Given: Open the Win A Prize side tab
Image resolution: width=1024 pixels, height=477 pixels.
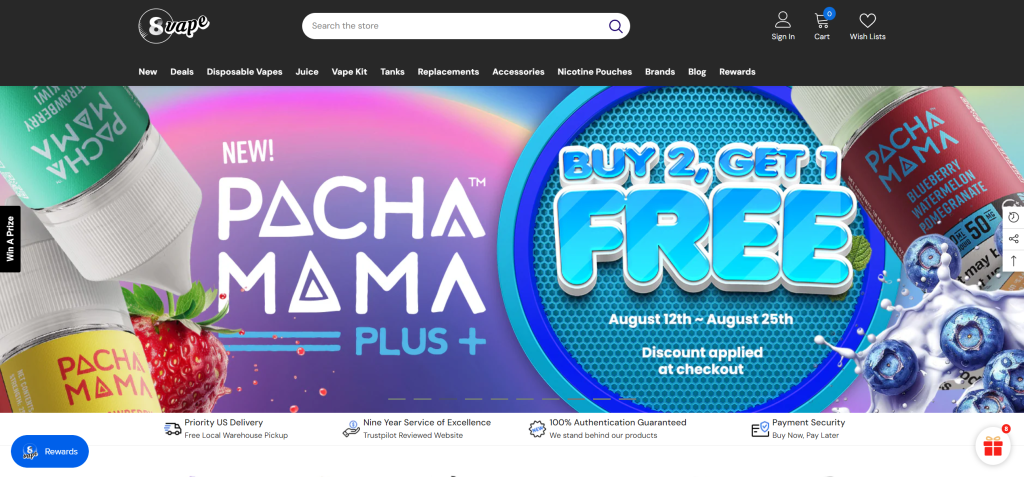Looking at the screenshot, I should coord(10,238).
